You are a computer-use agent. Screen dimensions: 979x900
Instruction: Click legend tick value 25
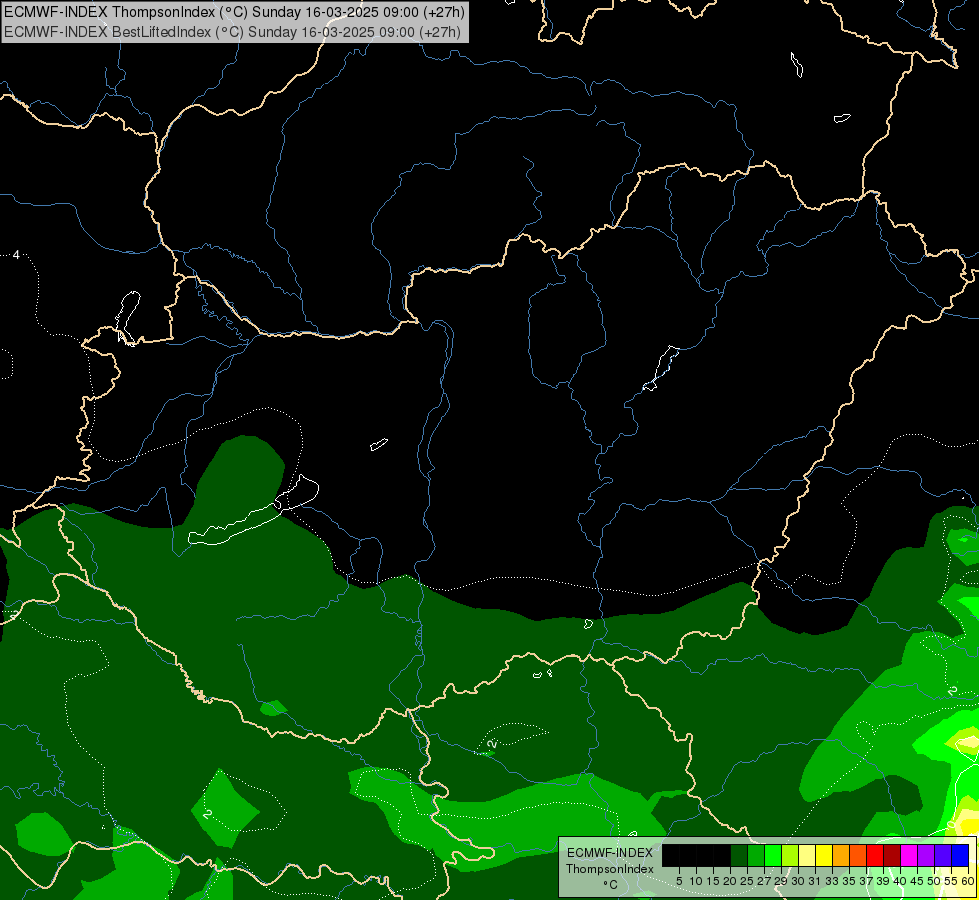tap(747, 881)
